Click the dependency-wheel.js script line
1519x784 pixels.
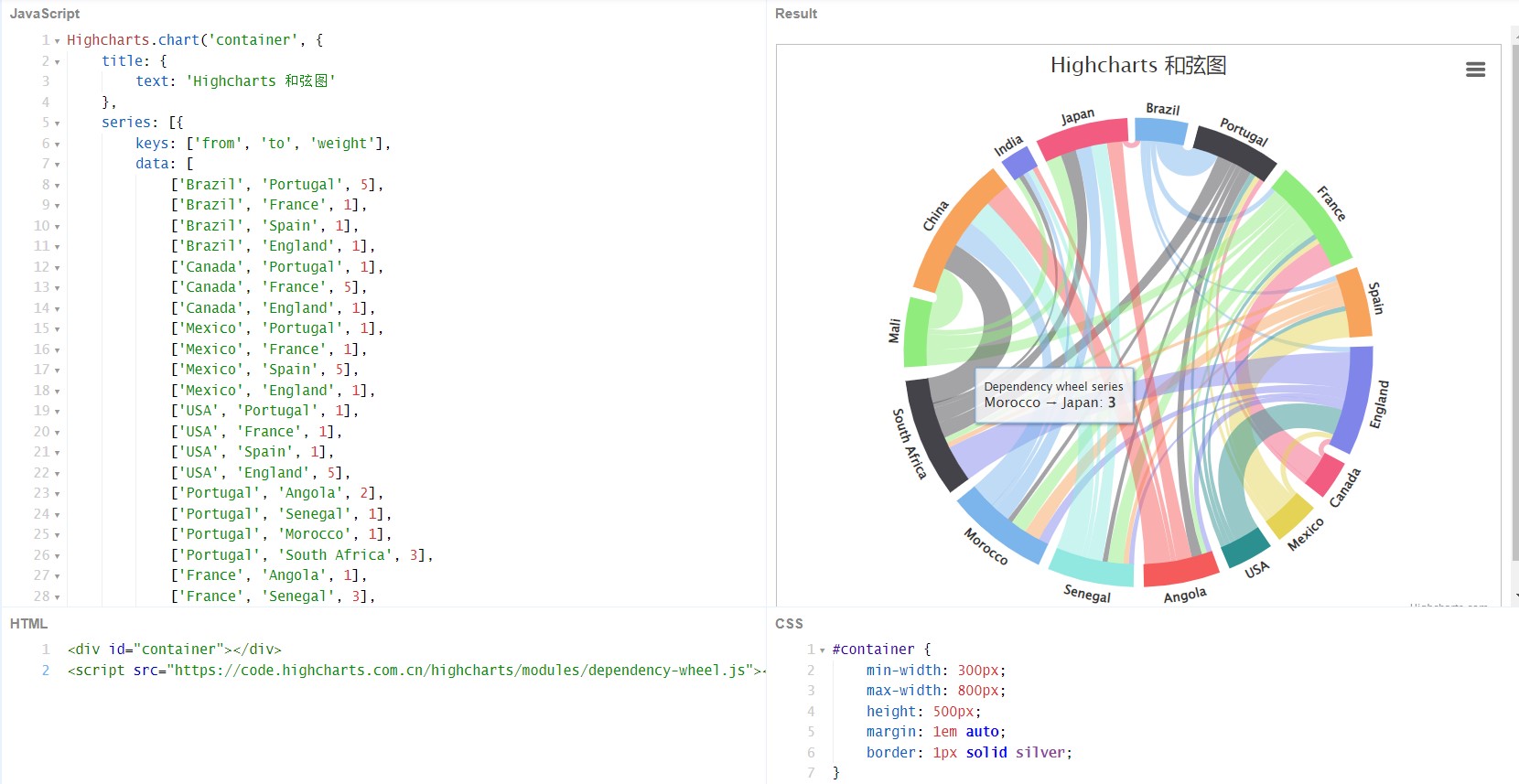416,671
